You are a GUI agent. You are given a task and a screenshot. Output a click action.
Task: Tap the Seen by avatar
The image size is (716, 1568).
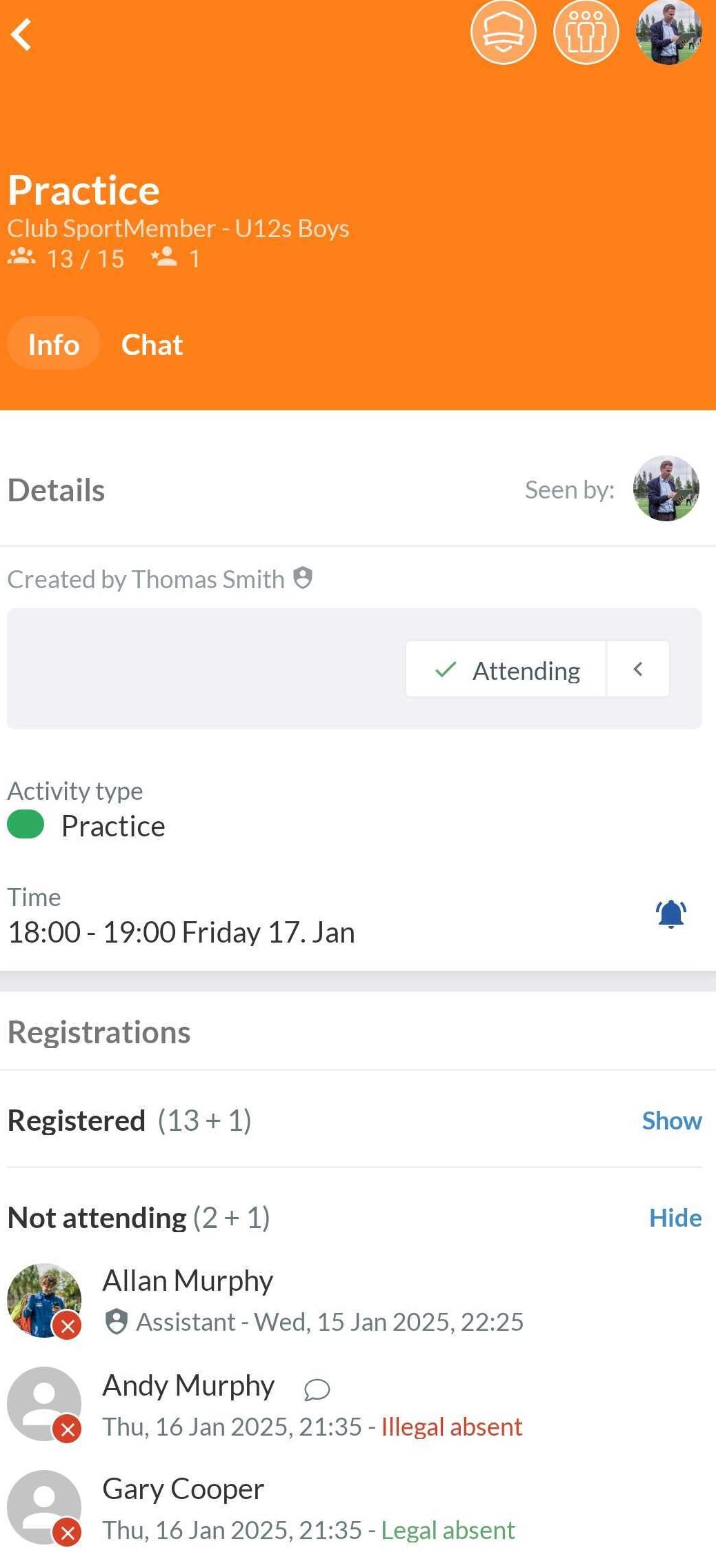click(x=666, y=489)
